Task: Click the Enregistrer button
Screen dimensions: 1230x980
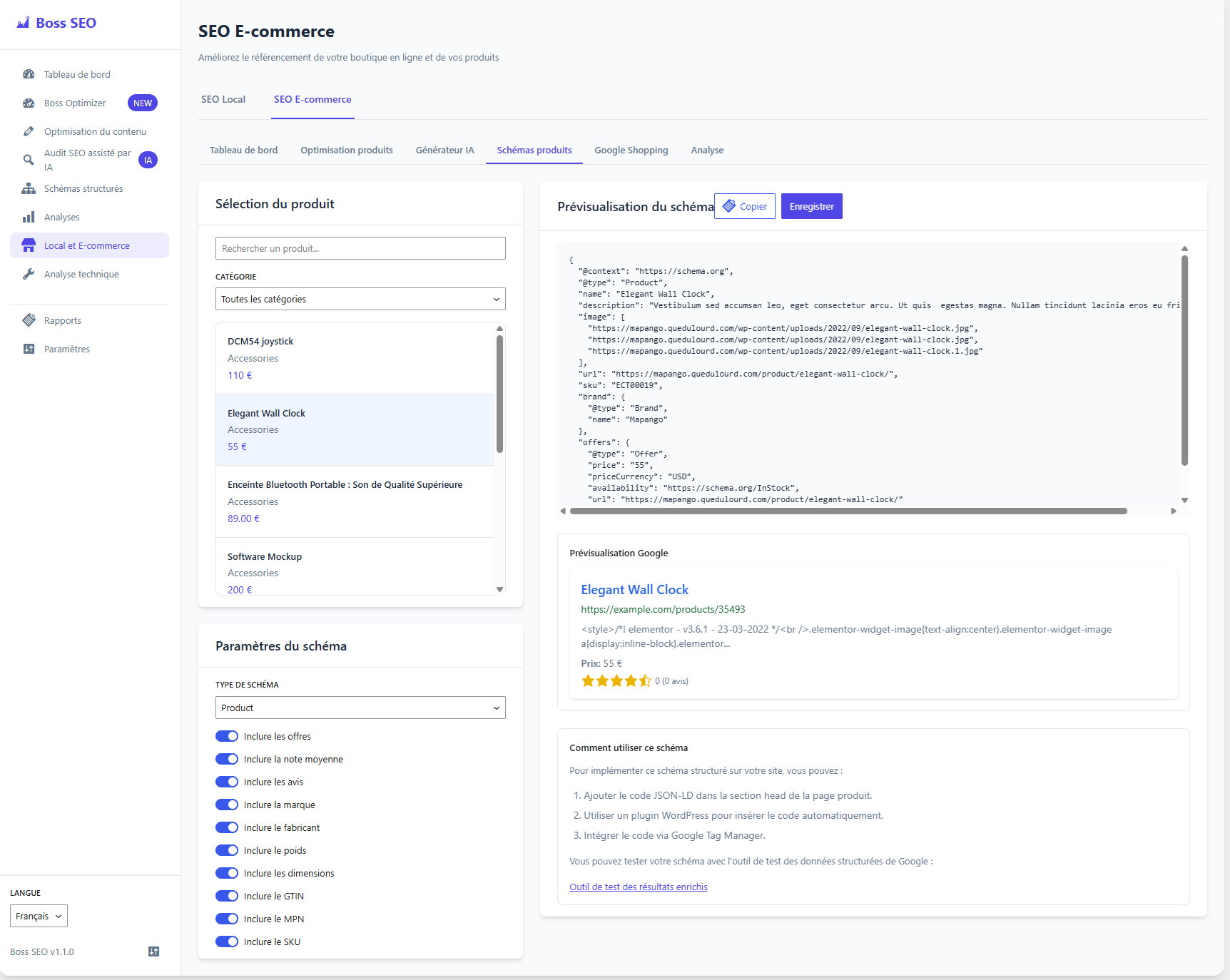Action: coord(811,206)
